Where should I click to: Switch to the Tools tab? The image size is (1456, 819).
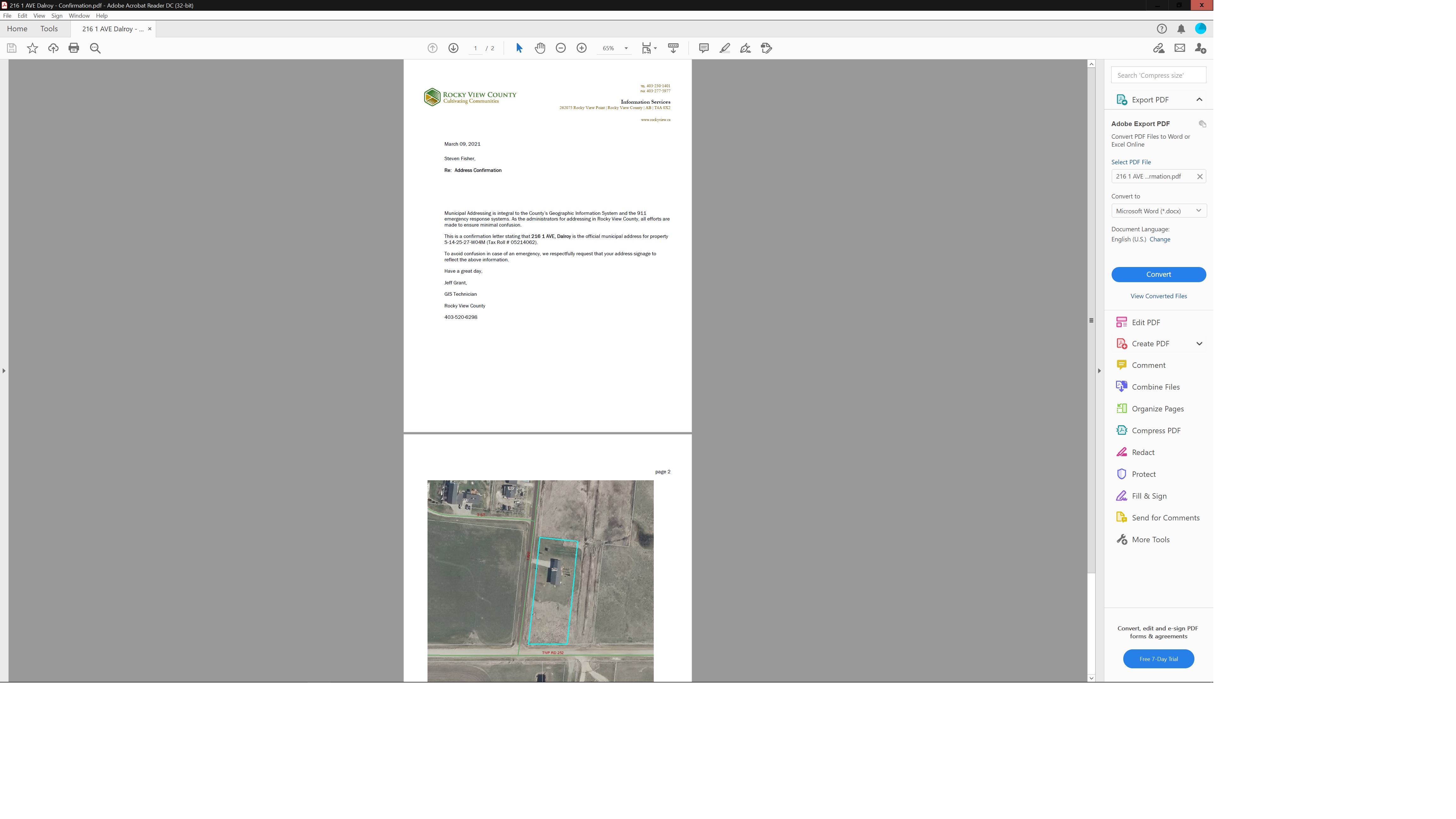pyautogui.click(x=49, y=29)
